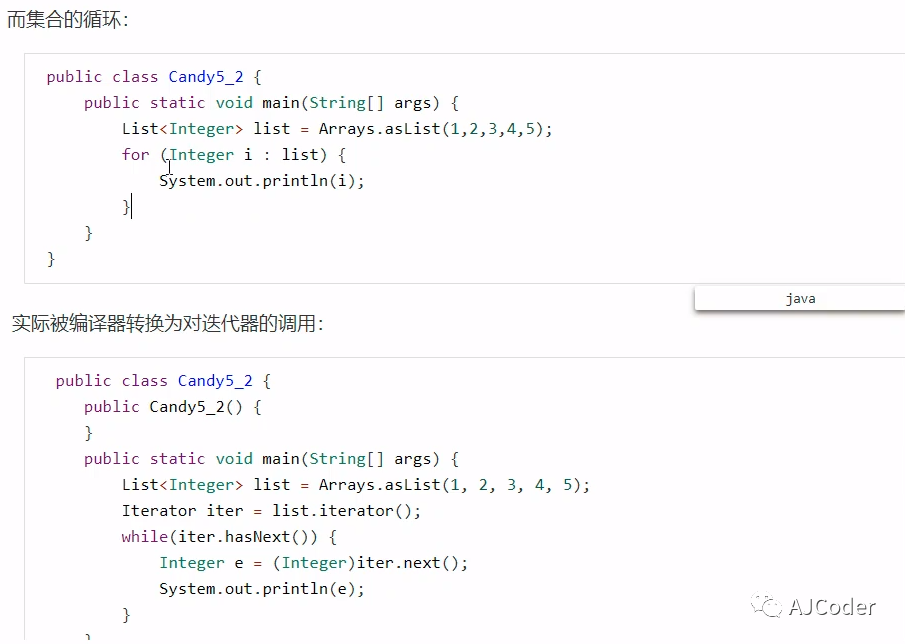Viewport: 905px width, 644px height.
Task: Click the constructor line 'public Candy5_2() {'
Action: [173, 407]
